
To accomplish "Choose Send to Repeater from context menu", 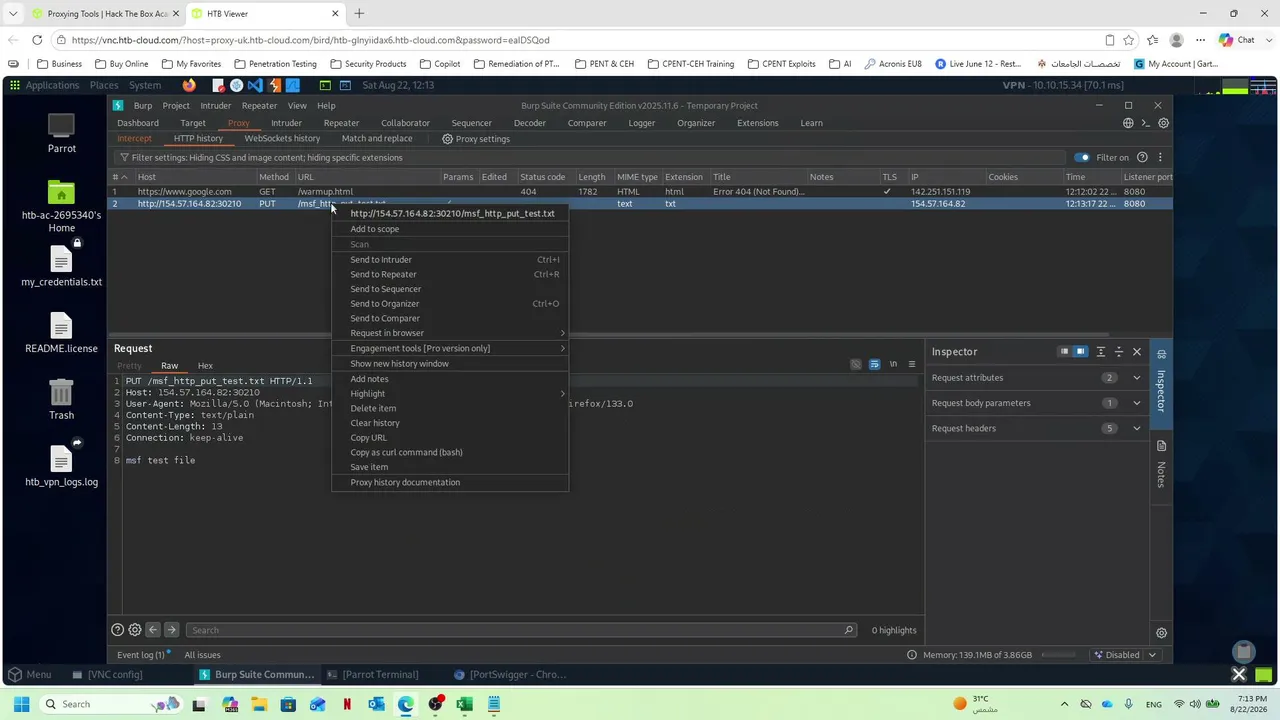I will point(450,274).
